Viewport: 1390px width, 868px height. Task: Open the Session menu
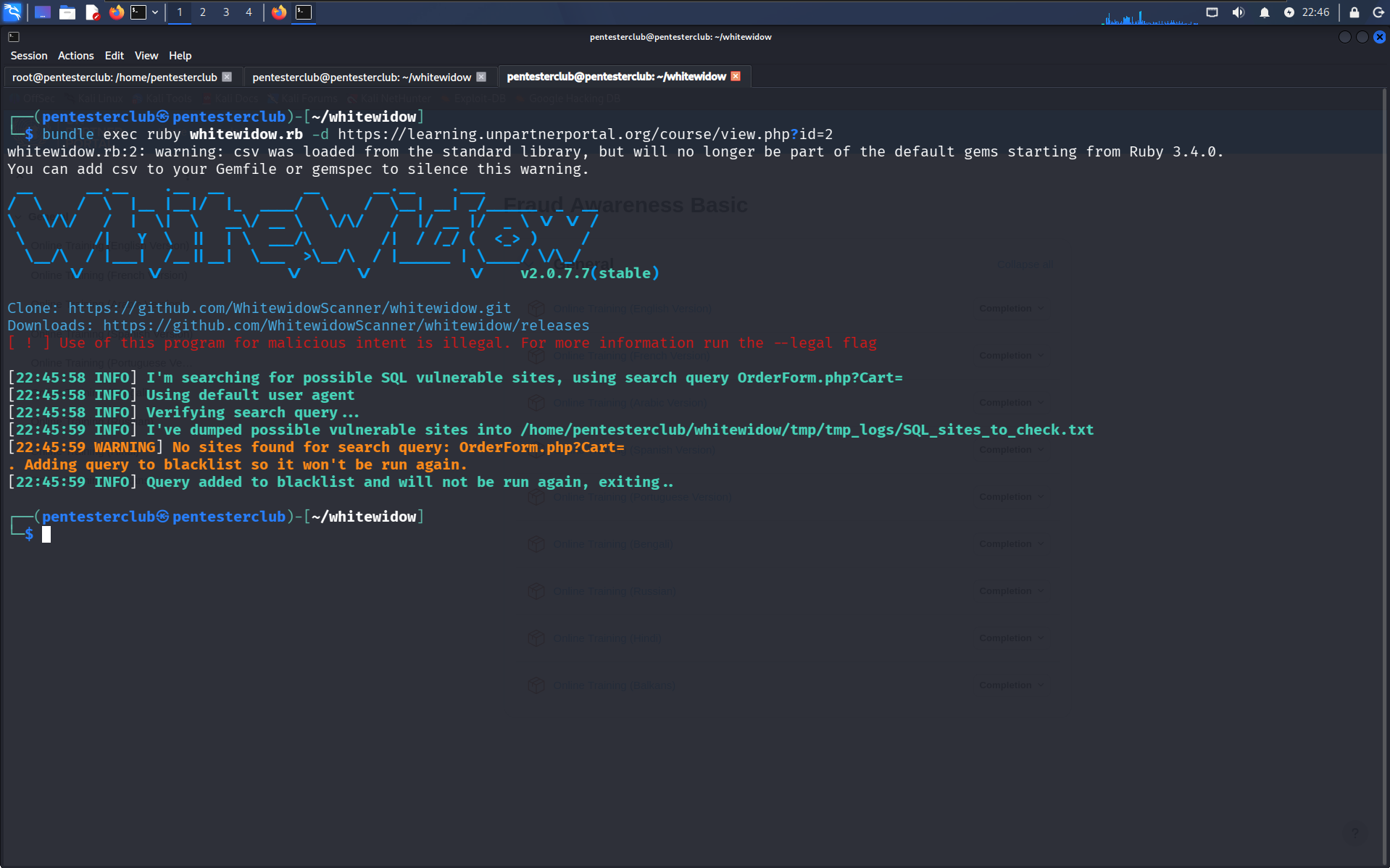tap(29, 56)
